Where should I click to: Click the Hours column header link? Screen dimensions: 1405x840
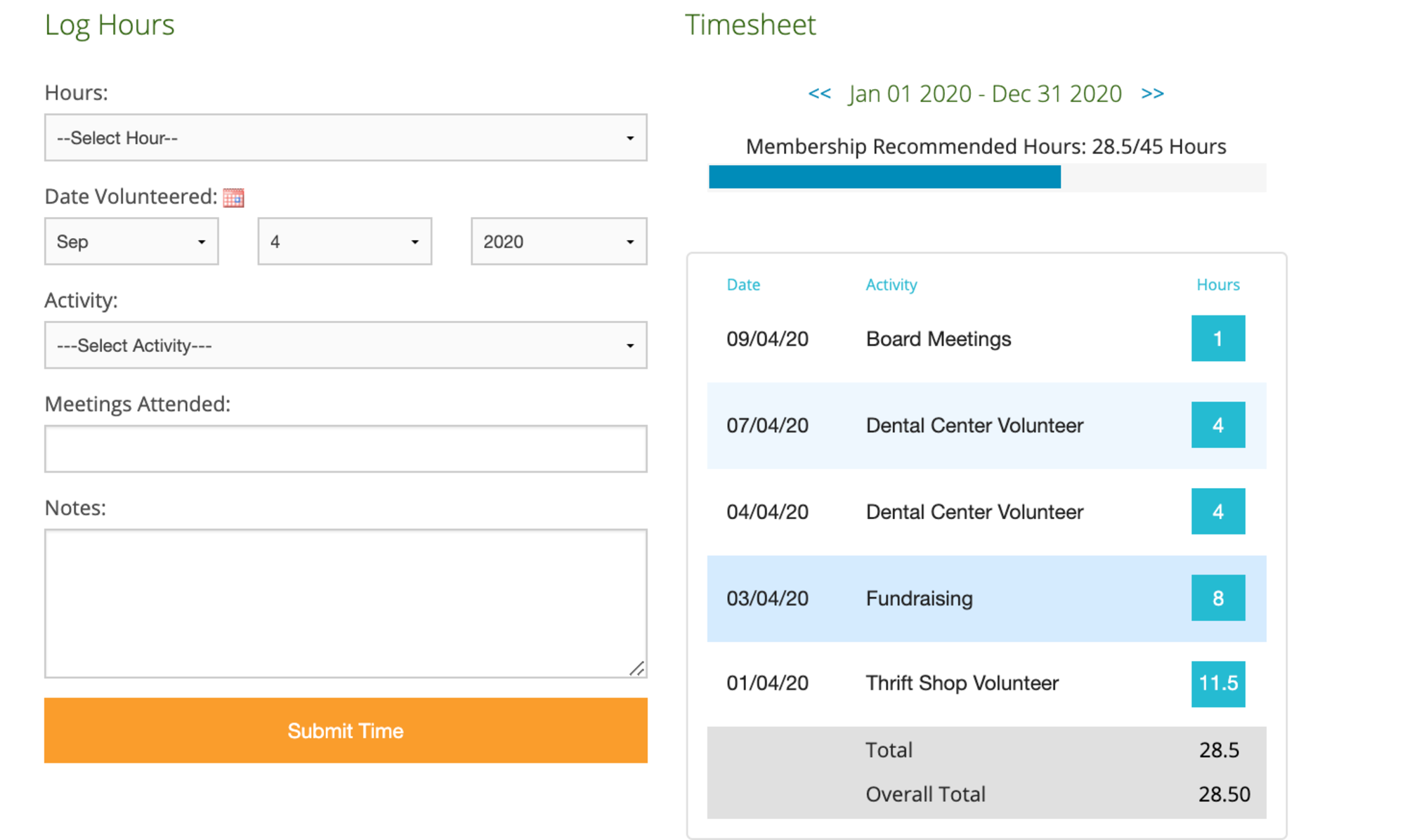[1217, 284]
